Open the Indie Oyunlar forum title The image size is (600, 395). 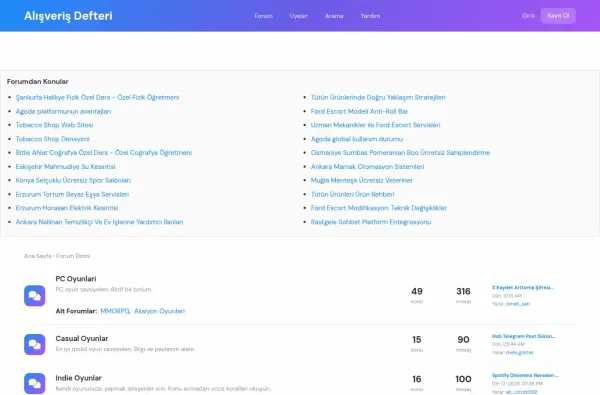coord(78,378)
